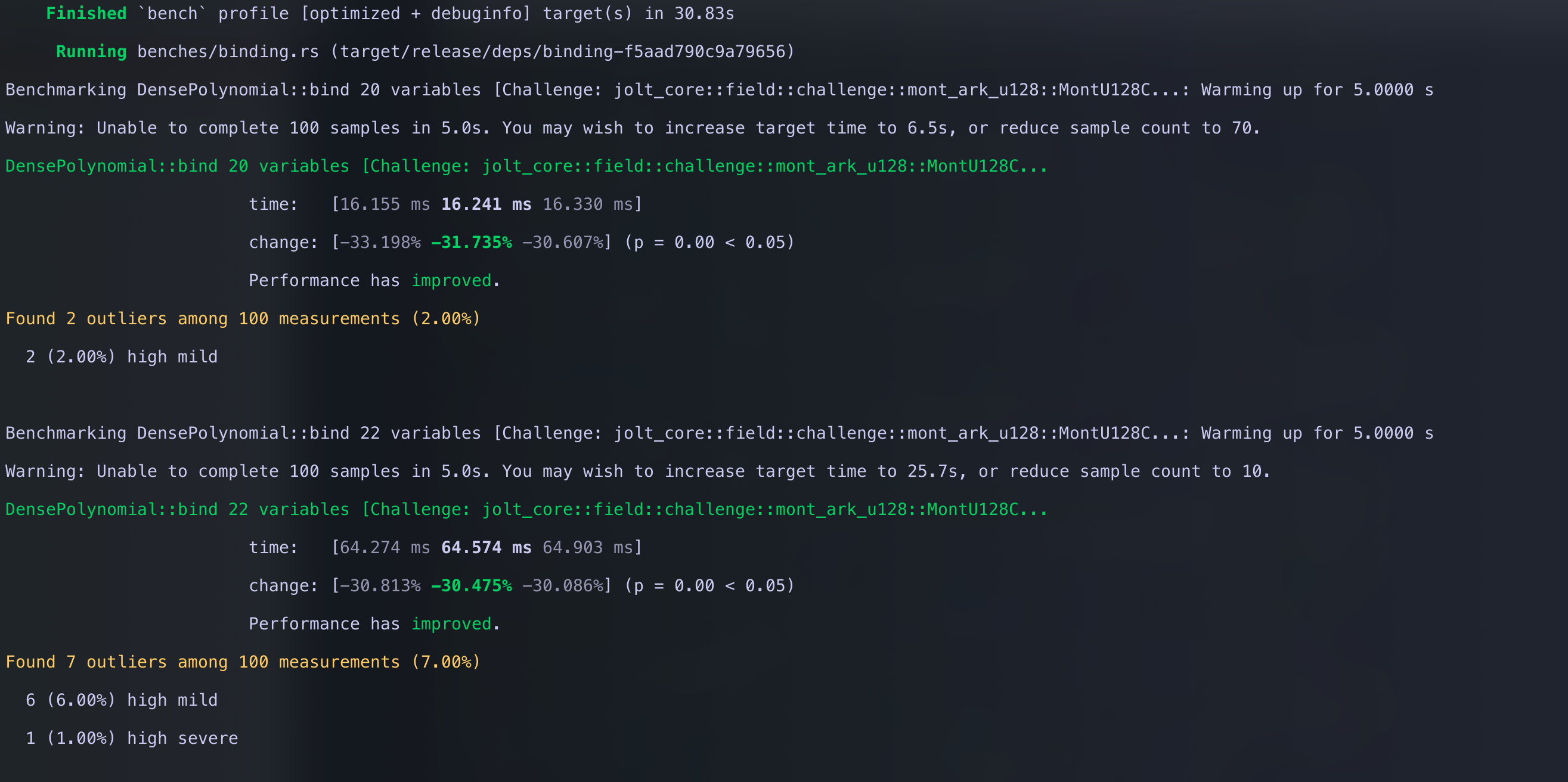
Task: Click first green 'improved' word
Action: [x=451, y=281]
